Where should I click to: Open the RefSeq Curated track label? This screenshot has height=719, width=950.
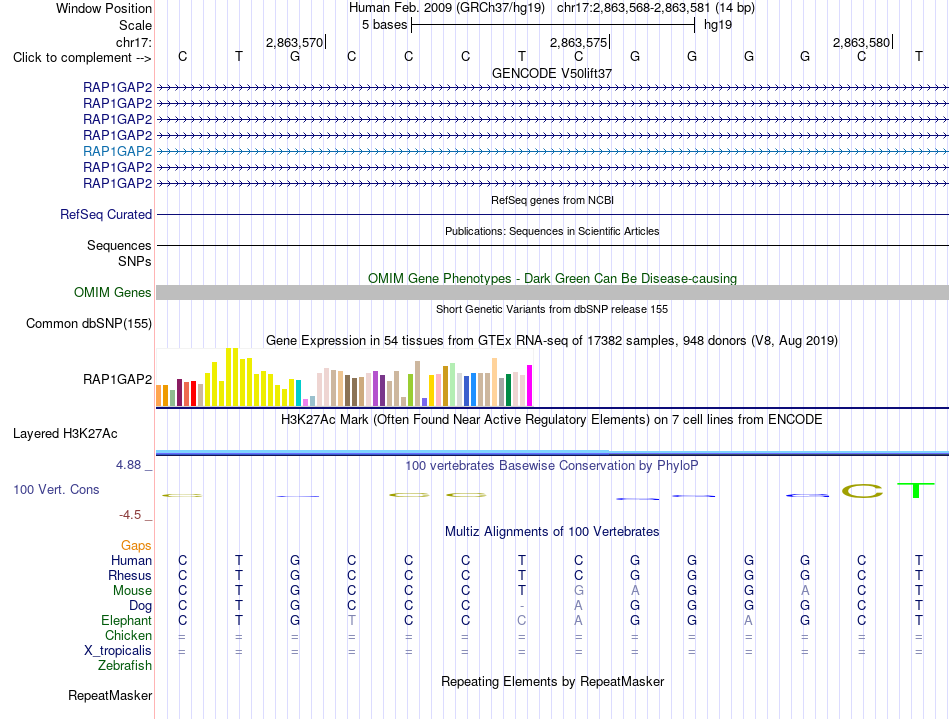[x=106, y=214]
